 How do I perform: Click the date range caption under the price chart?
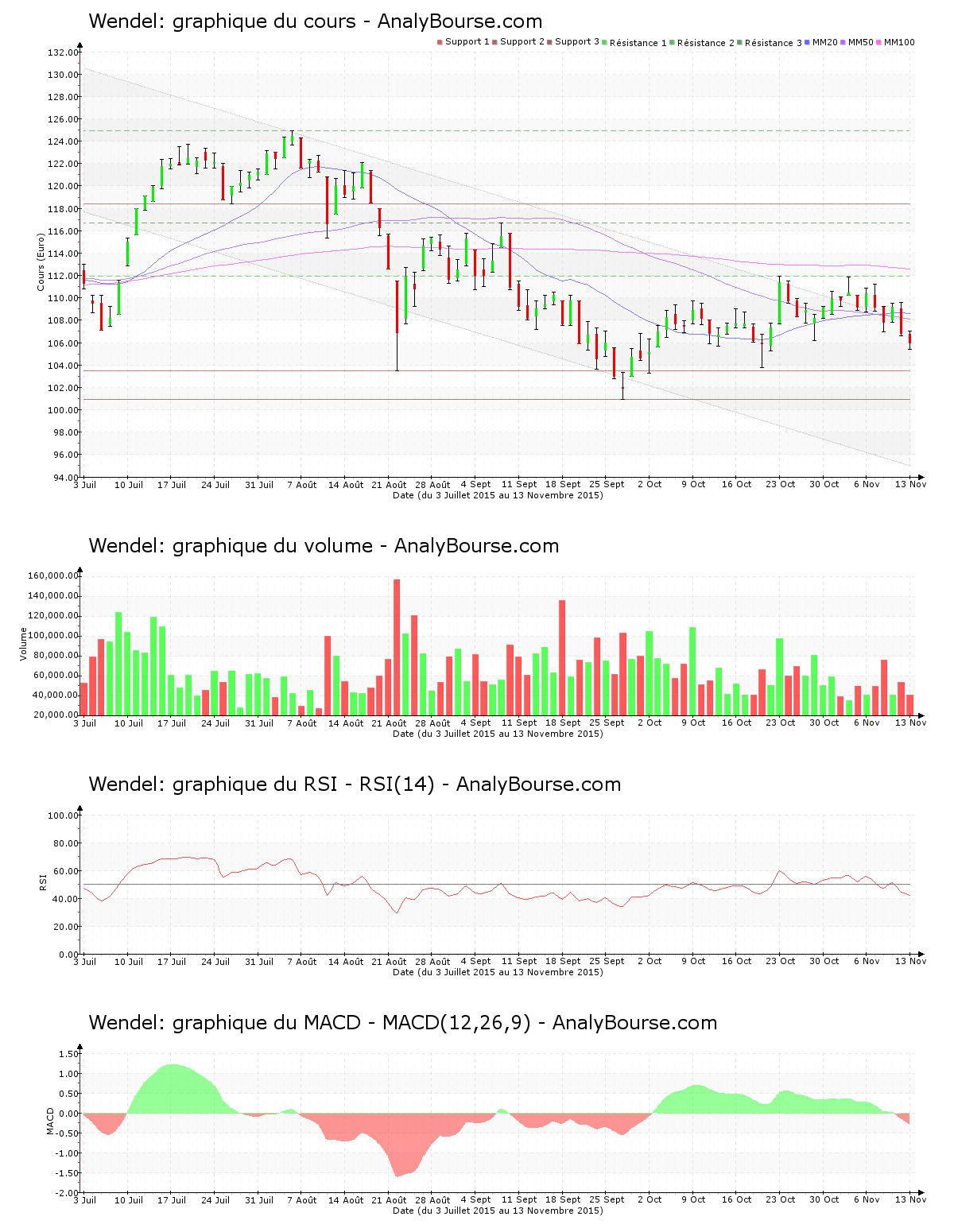[498, 495]
